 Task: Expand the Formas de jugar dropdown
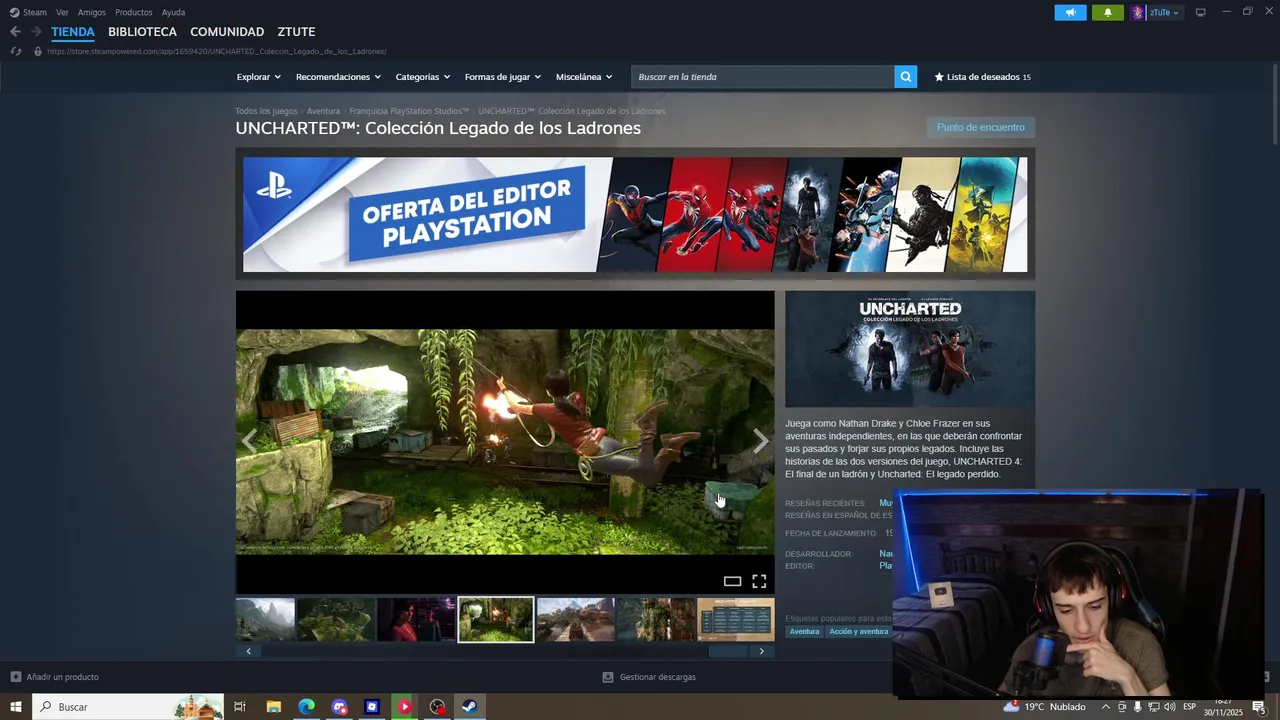point(502,77)
